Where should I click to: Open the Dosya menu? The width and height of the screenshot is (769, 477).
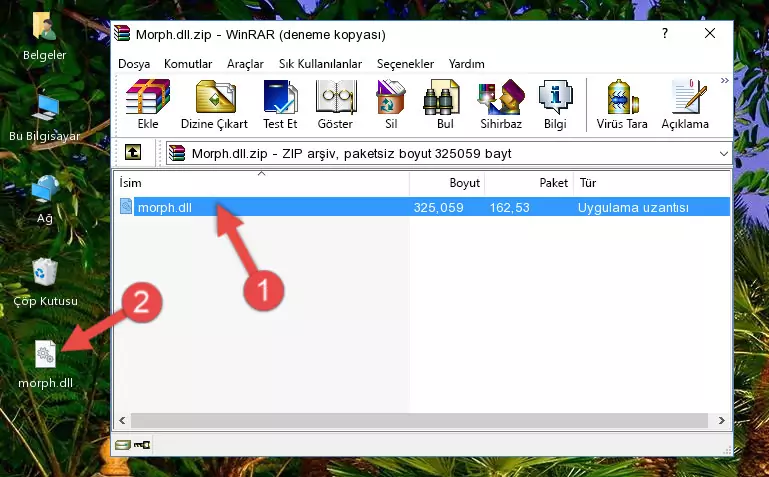tap(134, 64)
